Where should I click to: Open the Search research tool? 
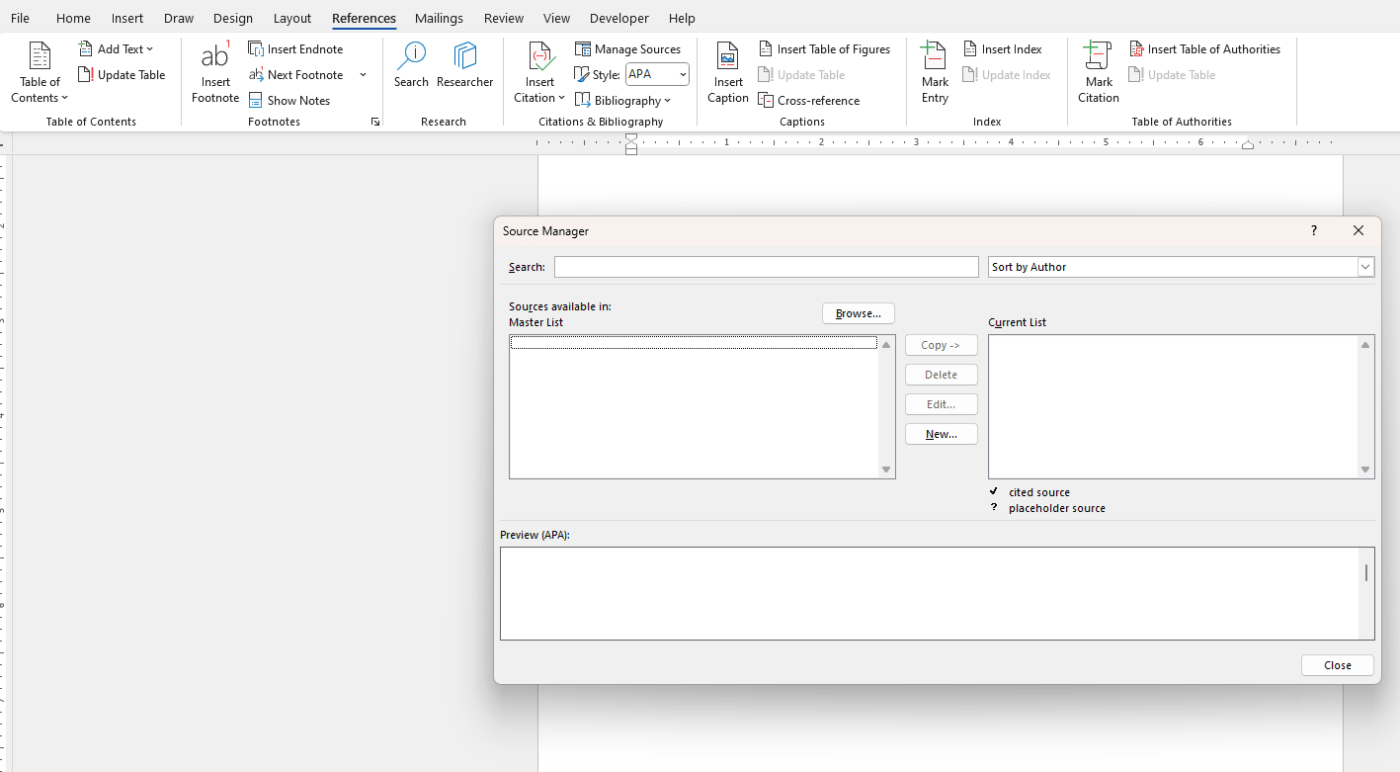[x=411, y=66]
